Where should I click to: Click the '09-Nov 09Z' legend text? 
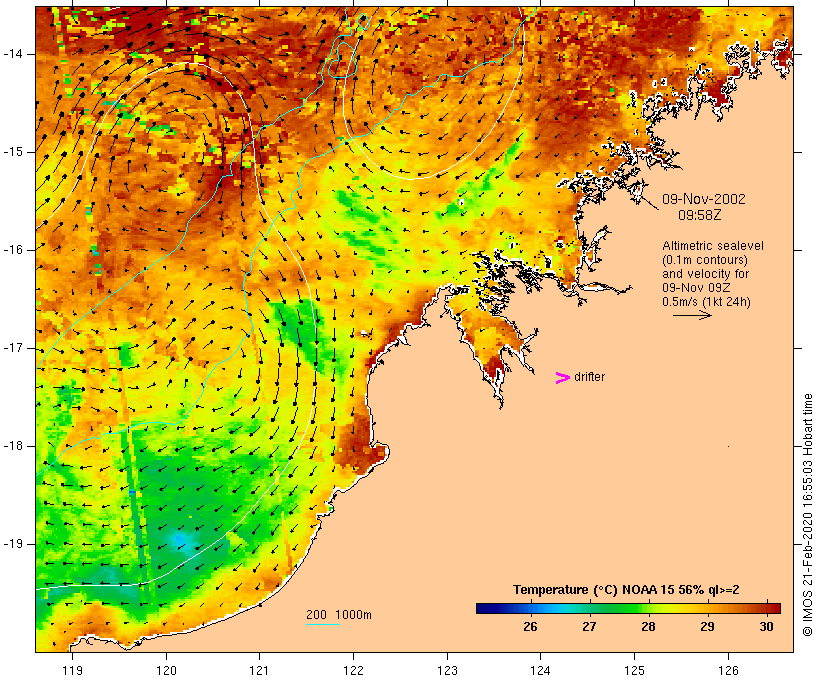pos(696,288)
